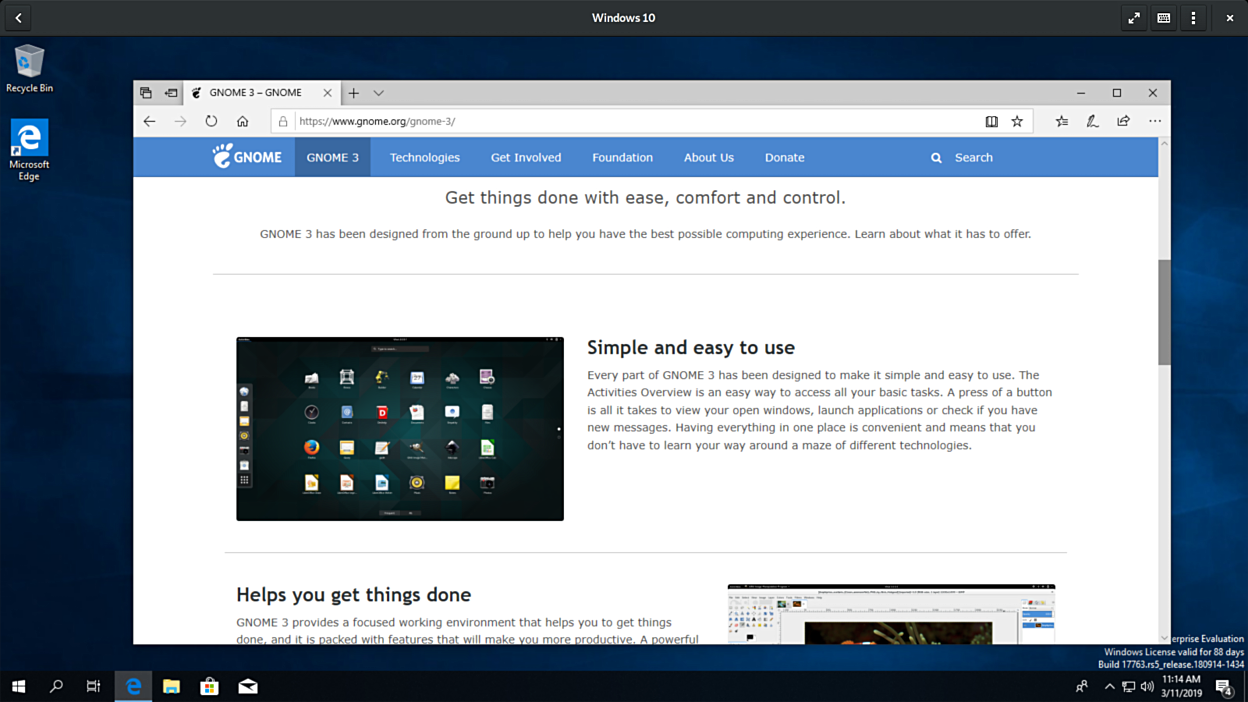Go to the Edge home page
Screen dimensions: 1248x702
coord(242,122)
